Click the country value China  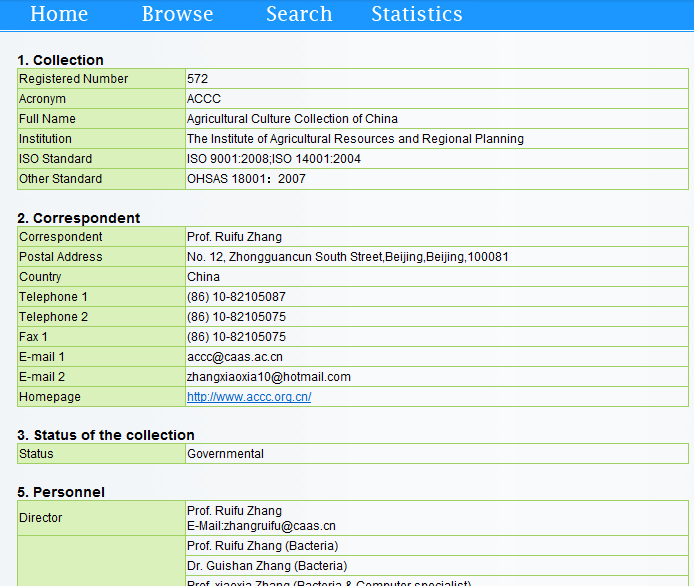204,277
